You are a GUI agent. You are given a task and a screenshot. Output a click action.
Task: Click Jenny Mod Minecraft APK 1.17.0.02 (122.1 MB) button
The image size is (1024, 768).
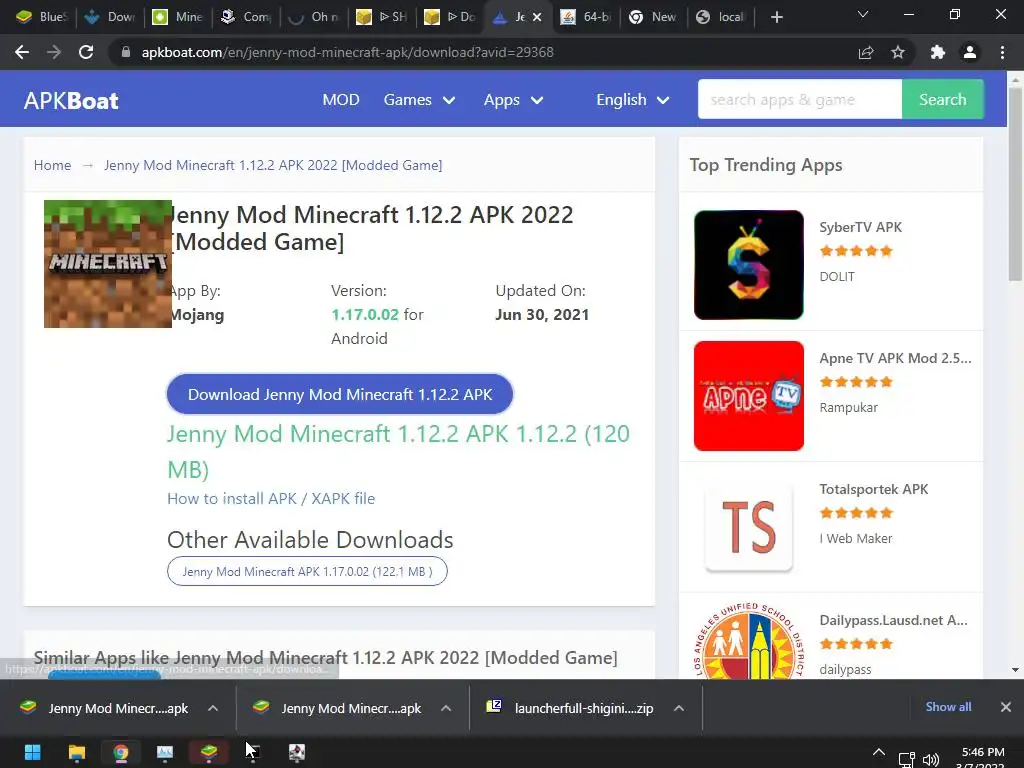tap(307, 571)
